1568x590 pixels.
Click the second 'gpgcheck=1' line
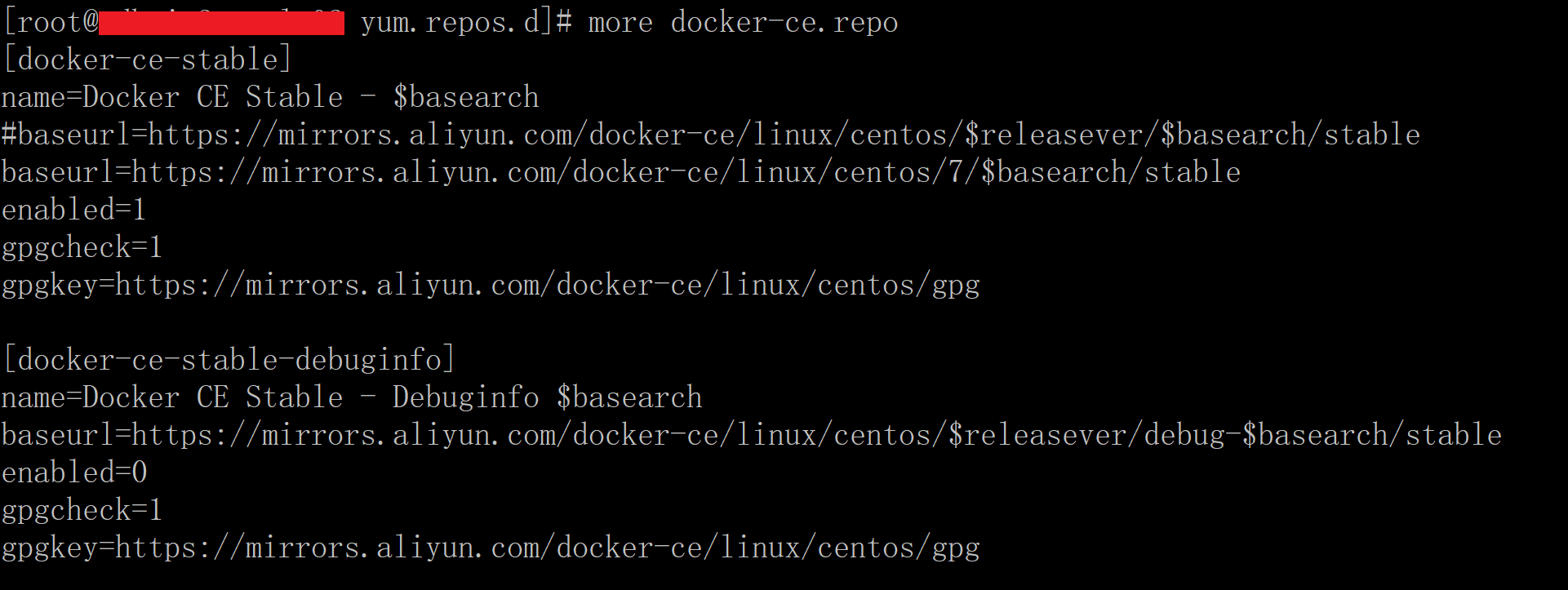tap(82, 510)
